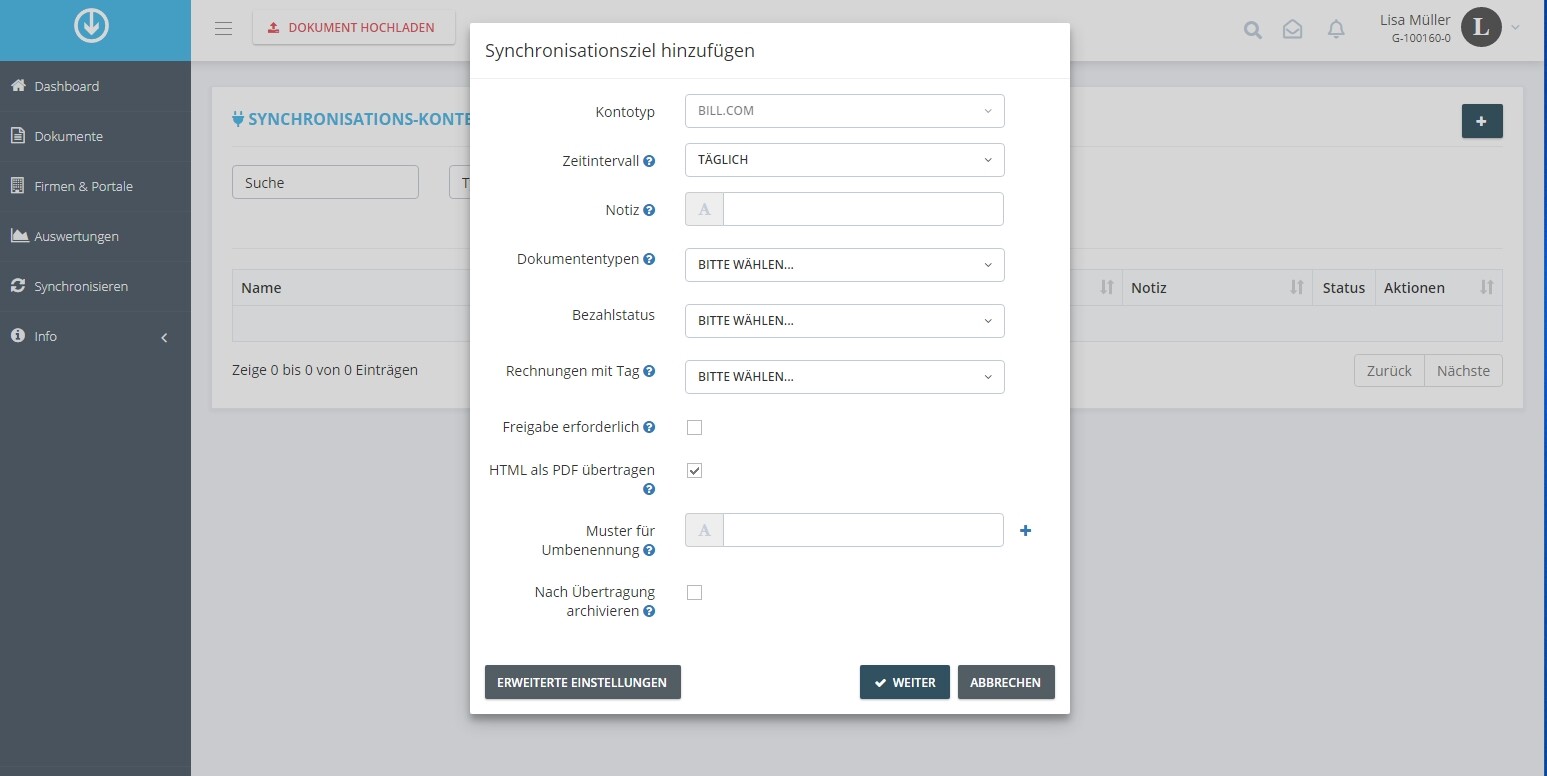Open the Kontotyp dropdown
This screenshot has width=1547, height=776.
pyautogui.click(x=845, y=111)
